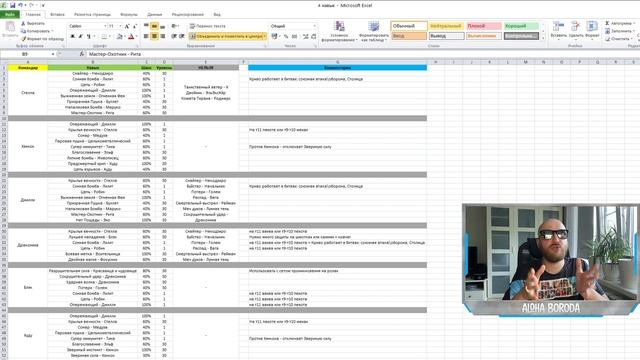Apply the Ввод cell style
Screen dimensions: 640x360
tap(409, 36)
